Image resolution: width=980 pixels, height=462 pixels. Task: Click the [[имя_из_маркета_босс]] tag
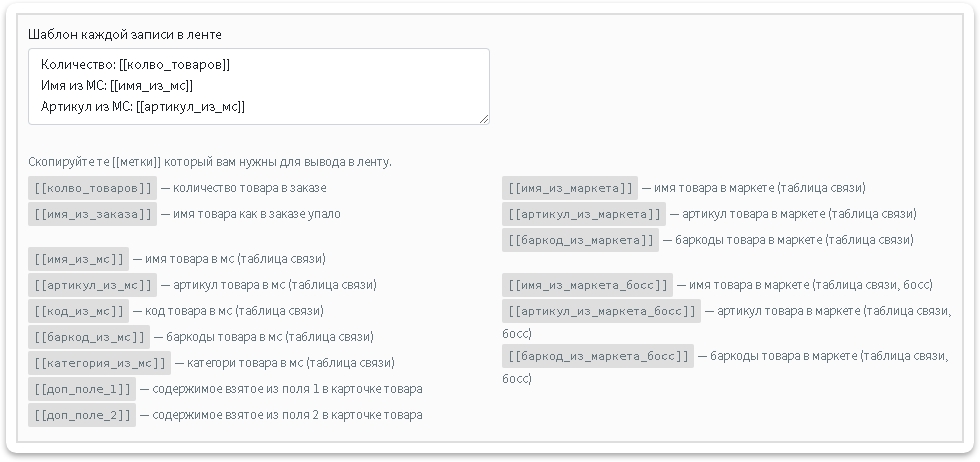[588, 285]
